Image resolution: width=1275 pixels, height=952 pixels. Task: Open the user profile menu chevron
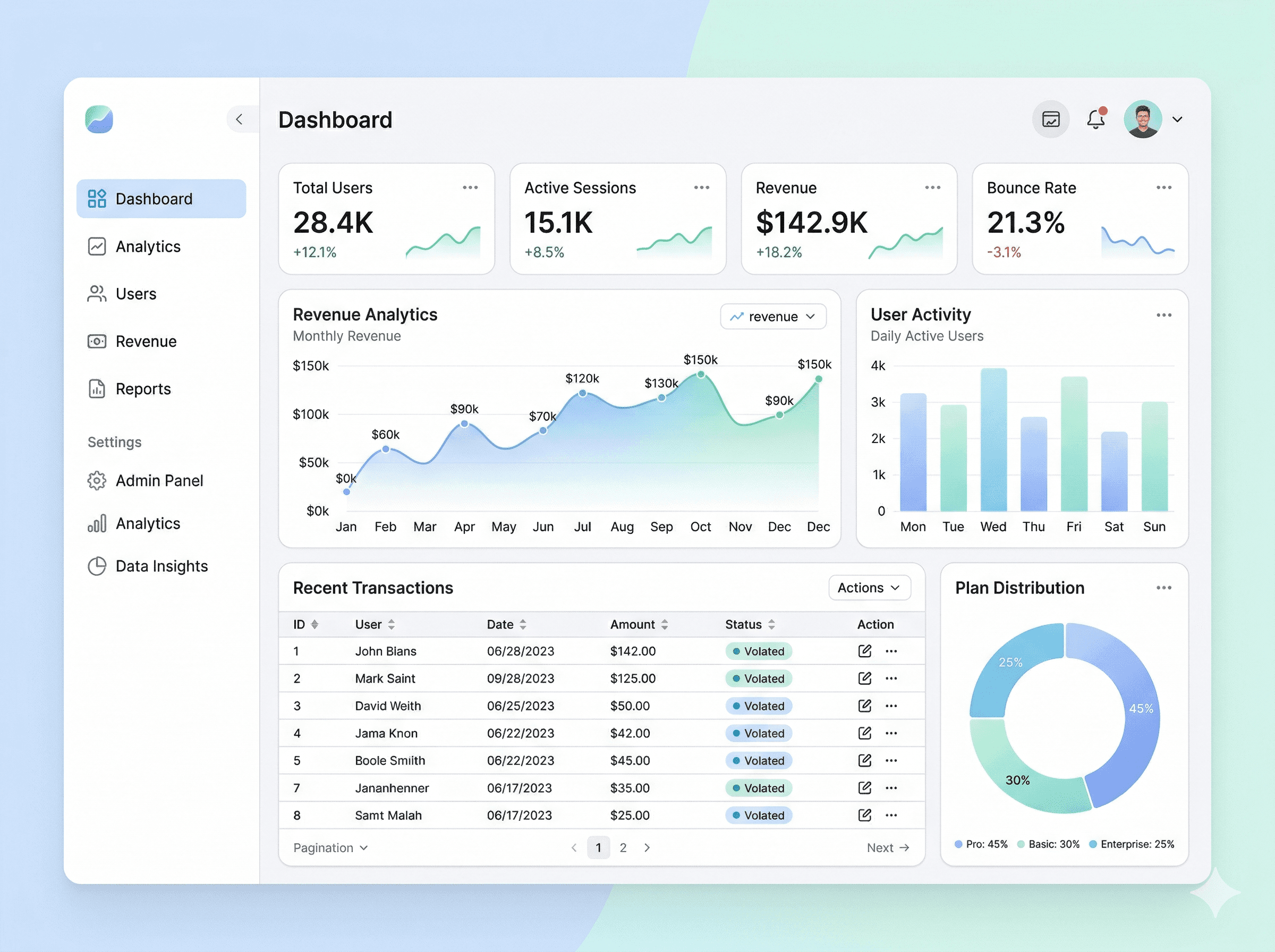point(1177,120)
